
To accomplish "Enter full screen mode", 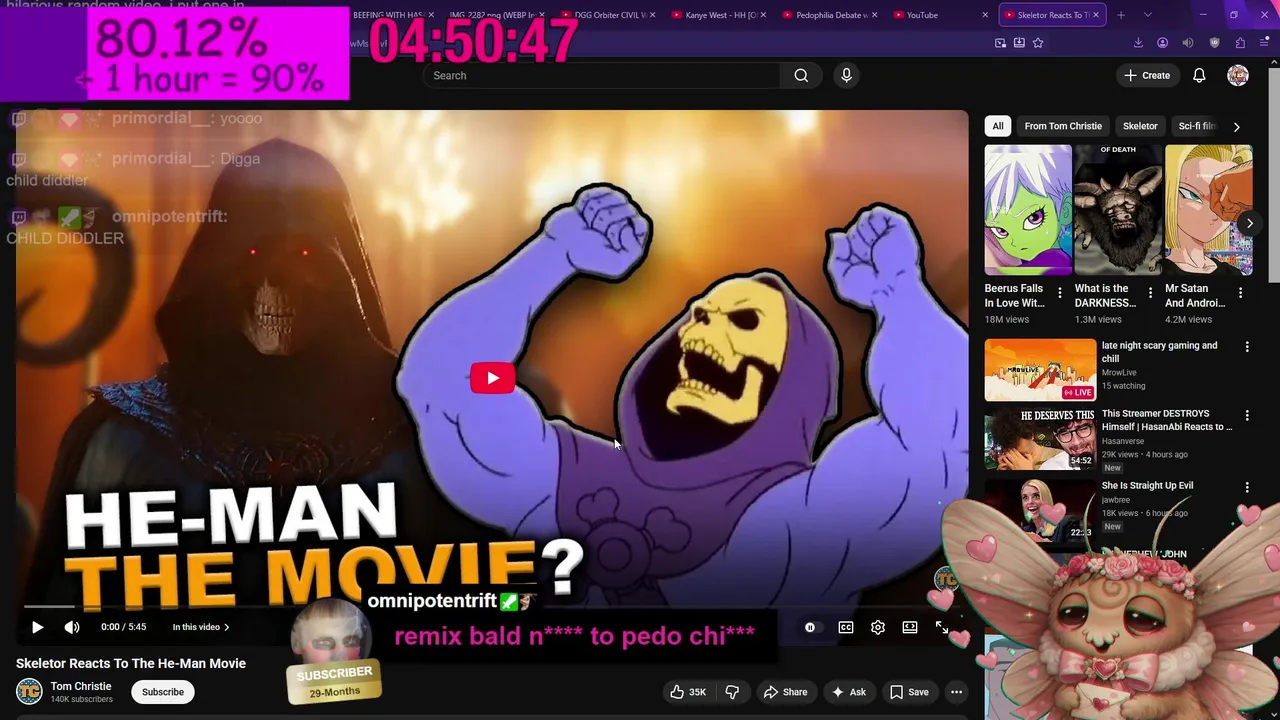I will tap(942, 627).
